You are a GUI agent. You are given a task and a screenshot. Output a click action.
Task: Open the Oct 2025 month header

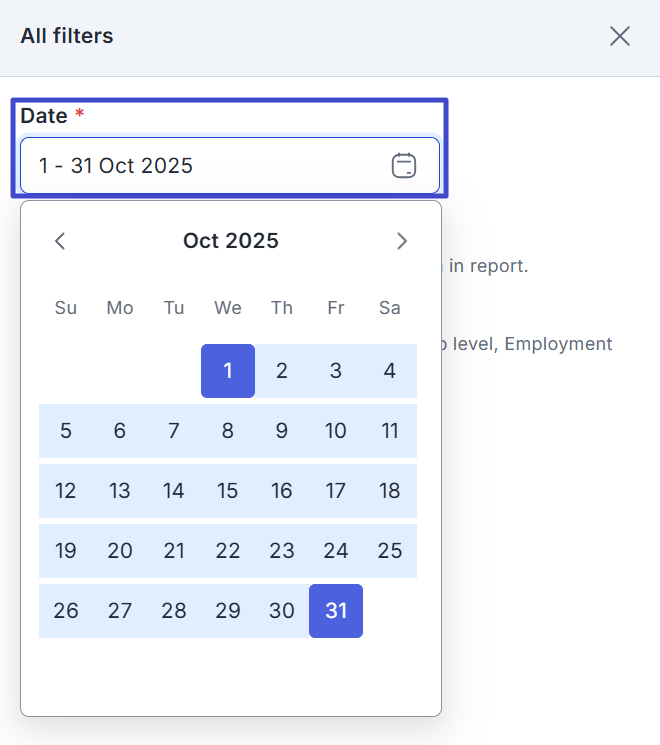(231, 241)
